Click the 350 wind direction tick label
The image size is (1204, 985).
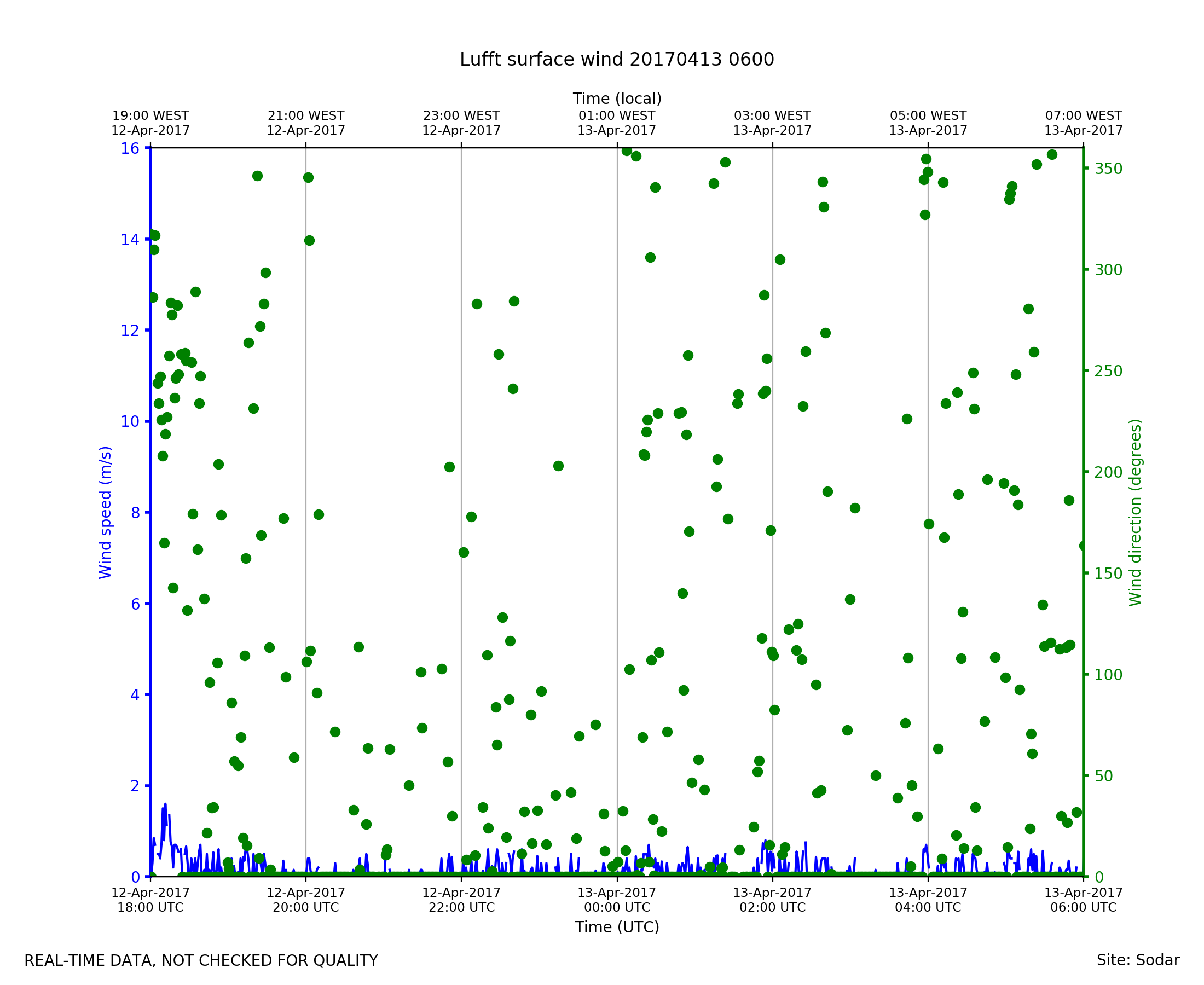1108,169
